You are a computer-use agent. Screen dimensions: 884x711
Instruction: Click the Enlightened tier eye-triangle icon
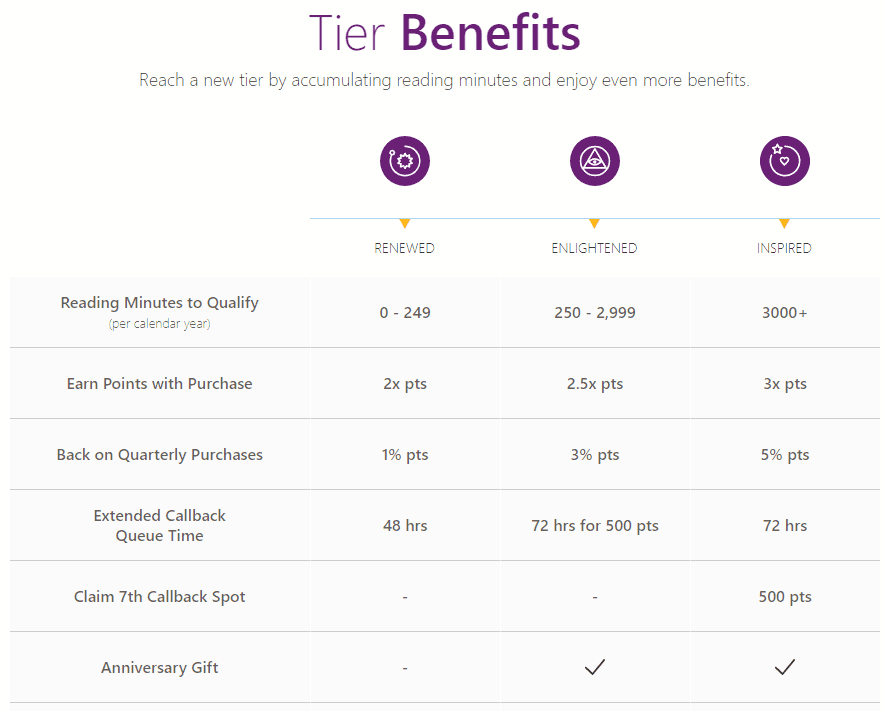[x=595, y=161]
